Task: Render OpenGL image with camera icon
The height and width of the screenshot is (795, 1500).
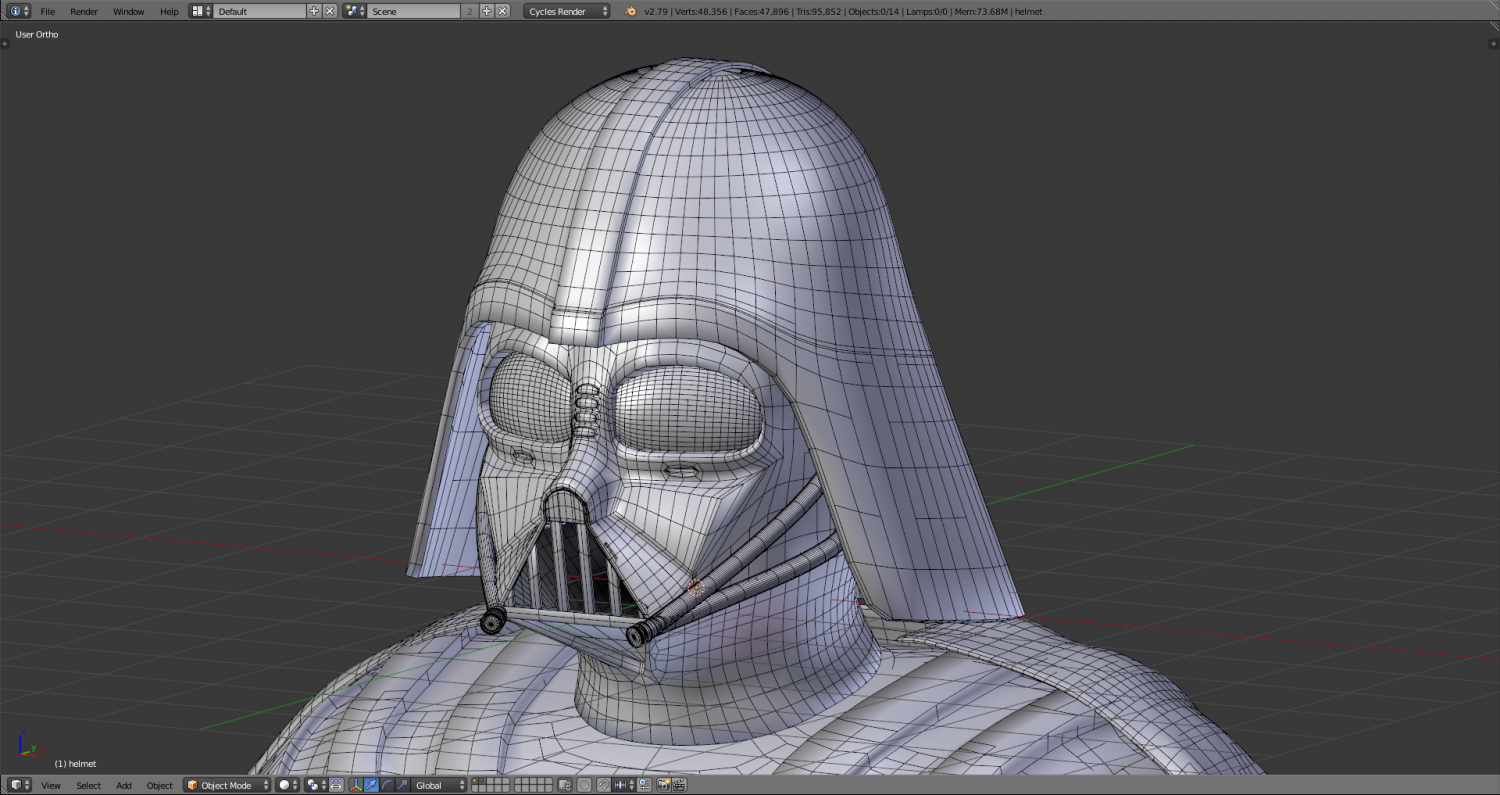Action: point(663,785)
